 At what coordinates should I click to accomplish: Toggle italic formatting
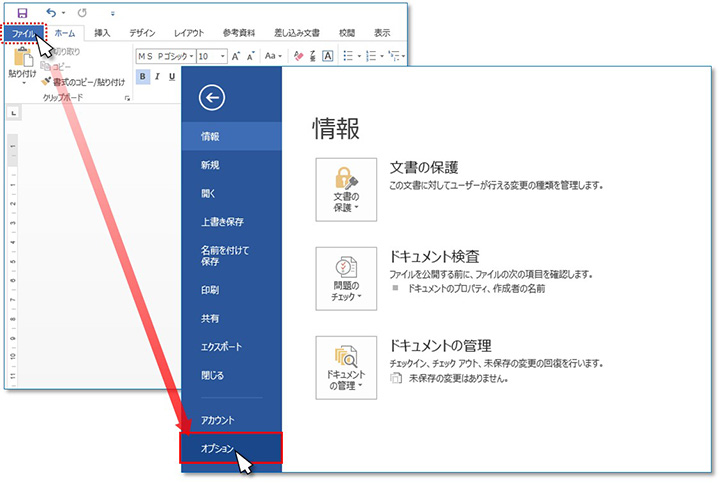[157, 77]
